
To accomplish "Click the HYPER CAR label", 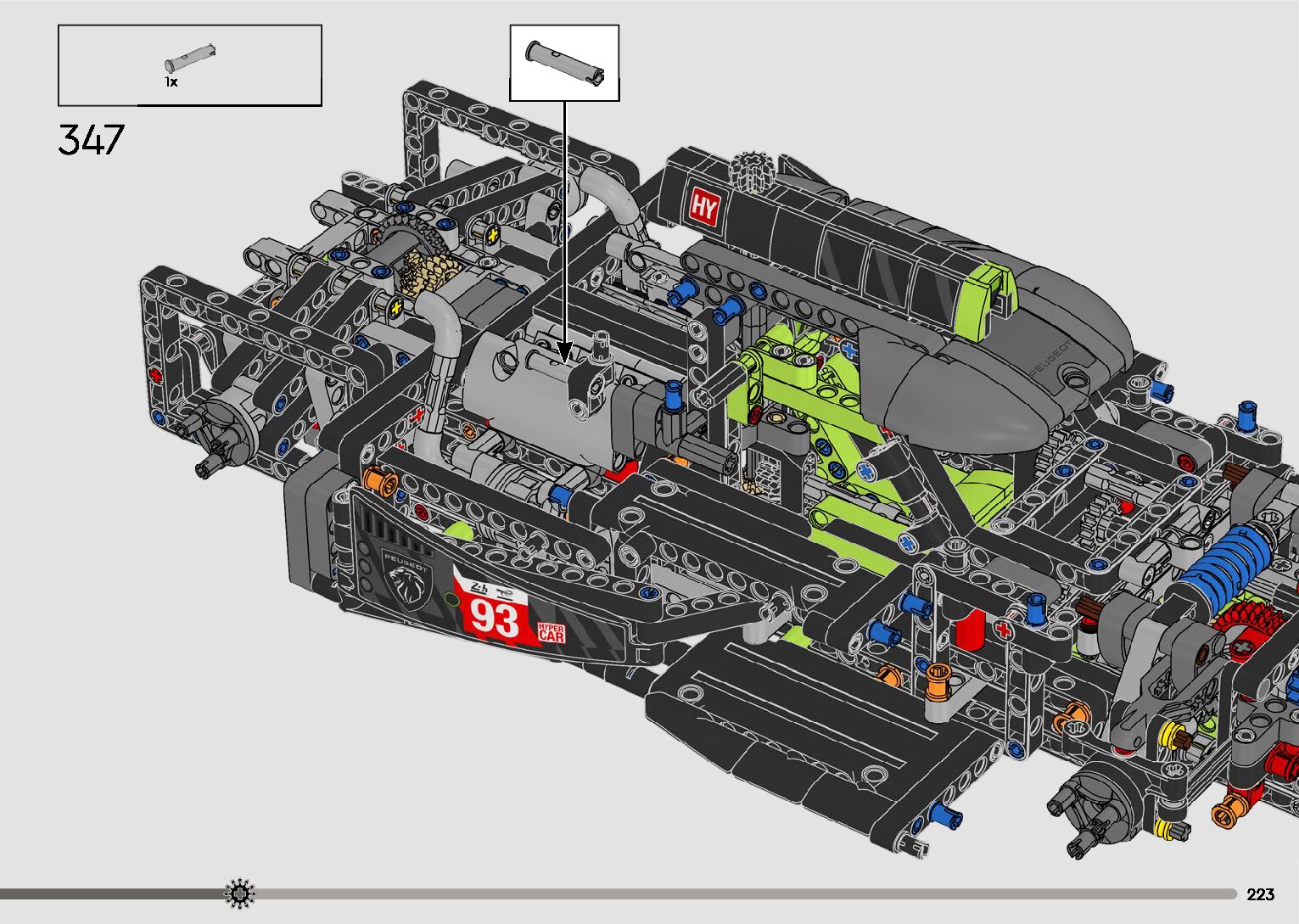I will (551, 632).
